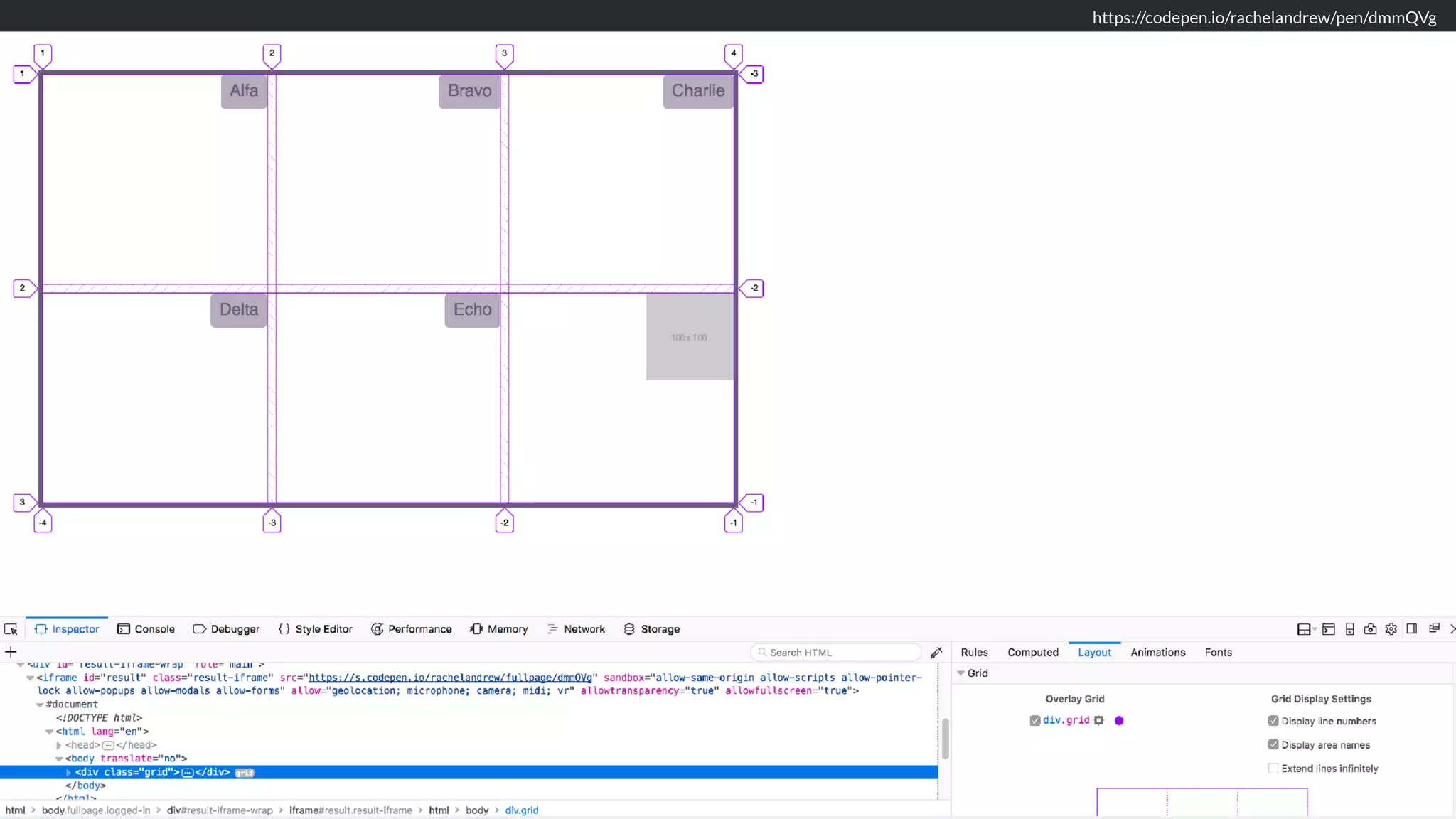This screenshot has width=1456, height=819.
Task: Change the purple grid overlay color swatch
Action: point(1119,720)
